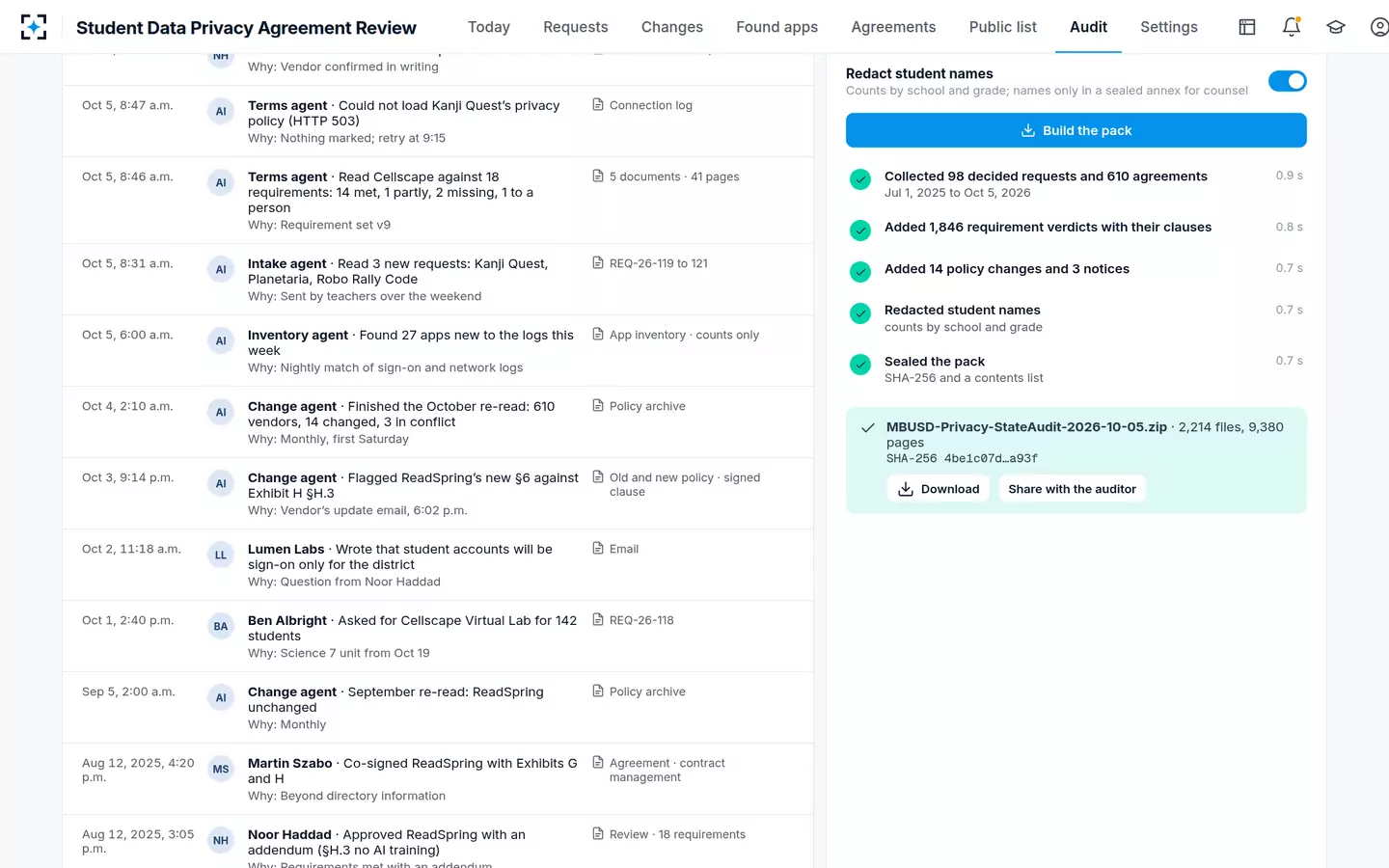The width and height of the screenshot is (1389, 868).
Task: Open the Public list tab
Action: [x=1003, y=27]
